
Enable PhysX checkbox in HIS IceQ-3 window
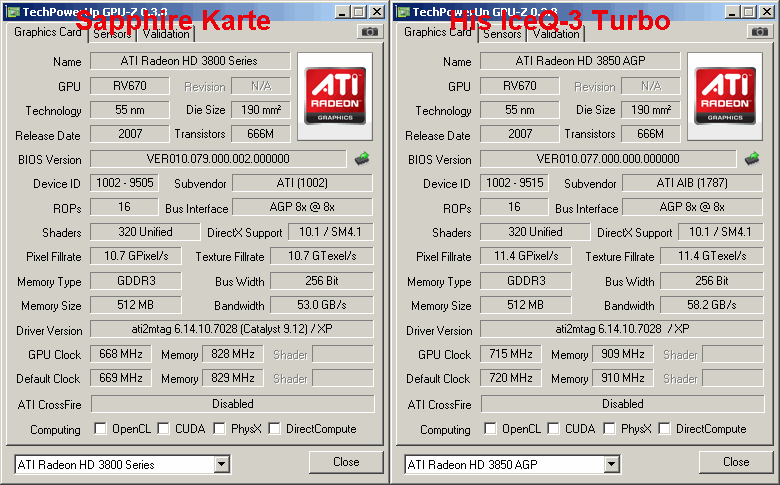[609, 428]
